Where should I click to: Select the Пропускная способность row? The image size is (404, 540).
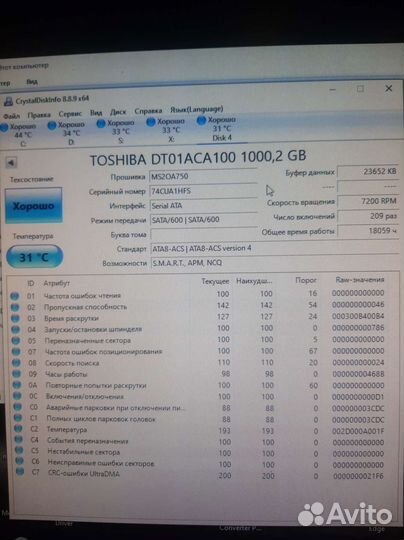point(198,306)
